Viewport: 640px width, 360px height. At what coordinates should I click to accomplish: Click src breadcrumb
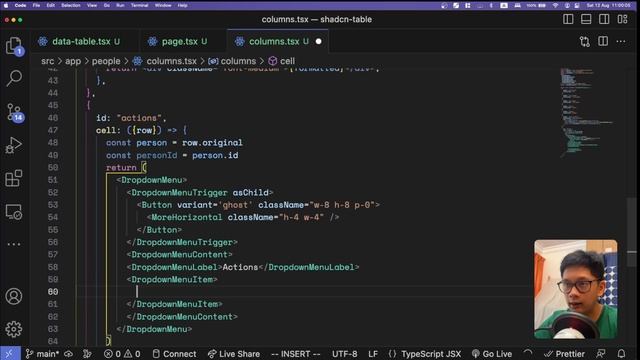pos(47,61)
